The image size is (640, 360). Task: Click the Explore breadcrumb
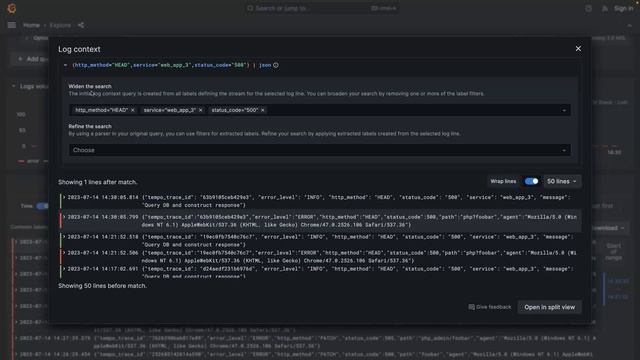[x=60, y=25]
